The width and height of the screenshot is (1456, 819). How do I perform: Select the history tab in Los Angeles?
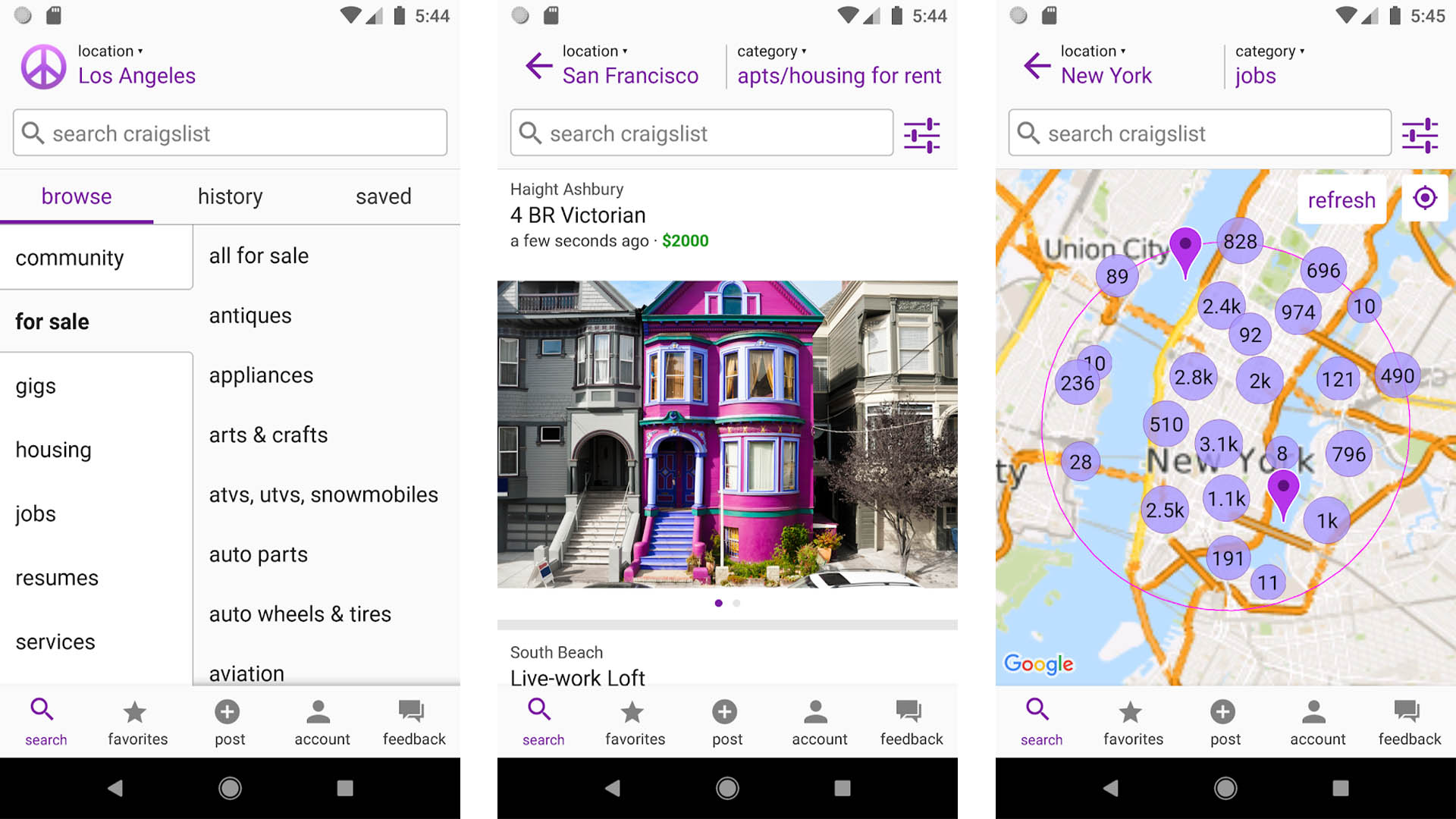click(229, 196)
